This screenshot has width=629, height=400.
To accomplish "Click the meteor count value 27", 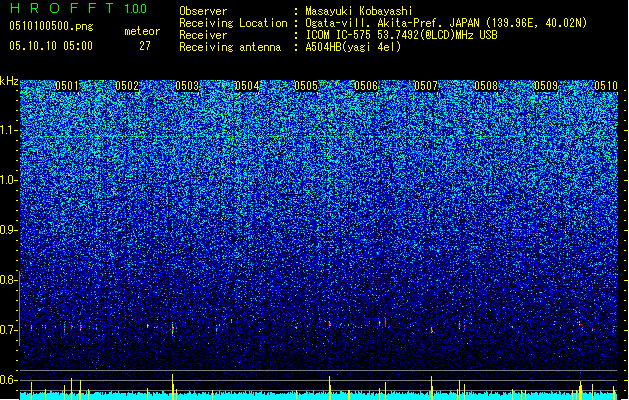I will 145,46.
